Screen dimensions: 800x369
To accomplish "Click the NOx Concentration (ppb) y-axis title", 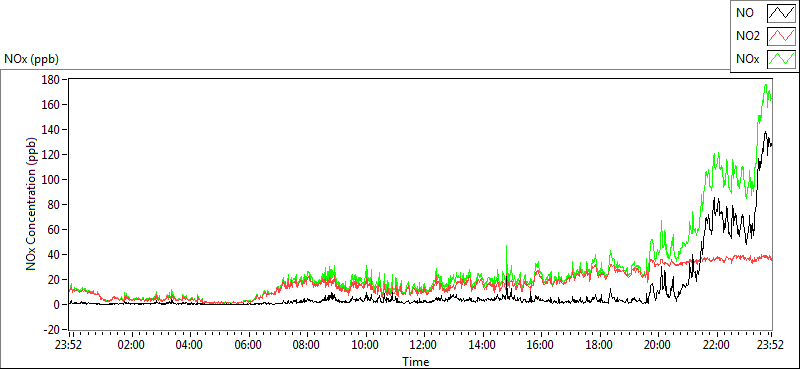I will [x=32, y=204].
